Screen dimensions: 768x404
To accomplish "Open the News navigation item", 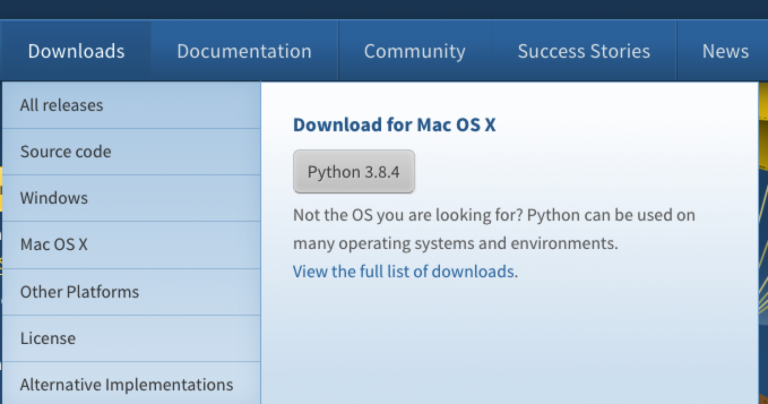I will click(x=725, y=51).
